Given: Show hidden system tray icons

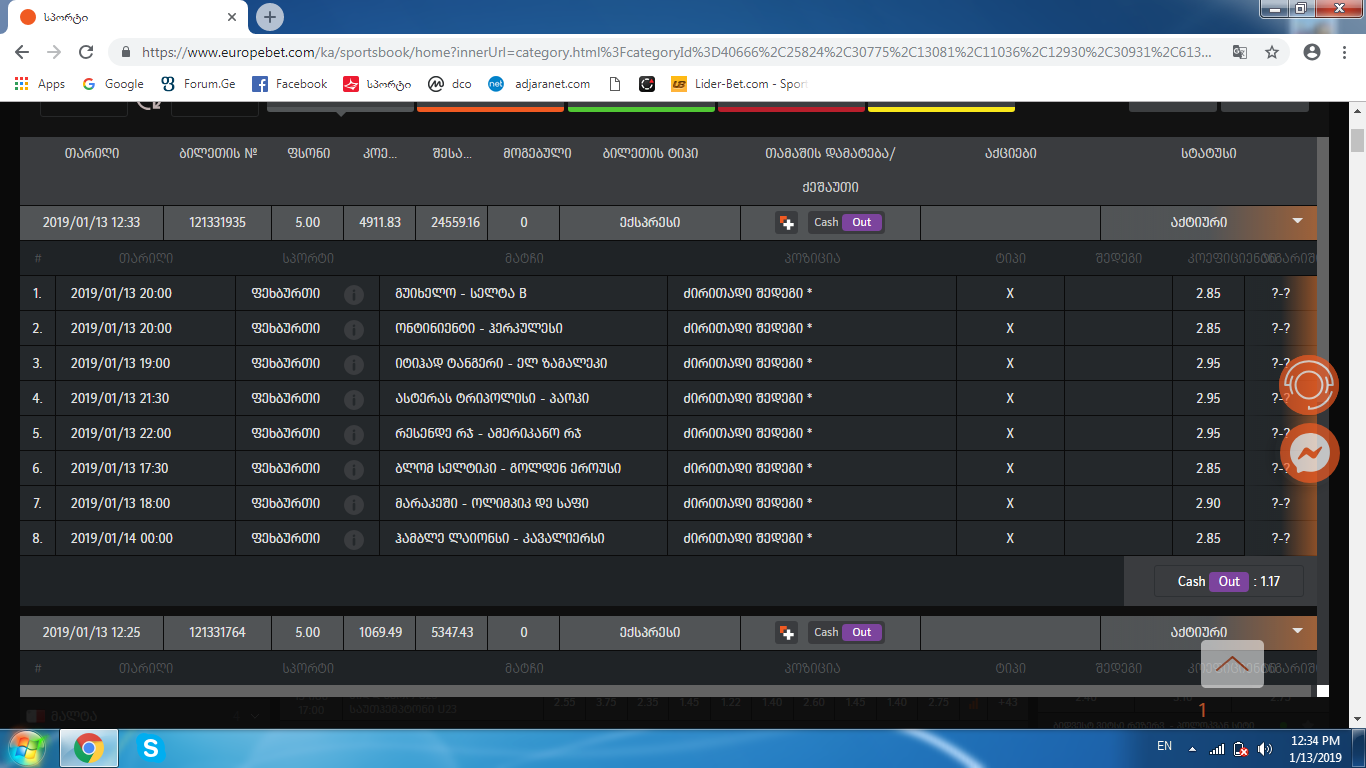Looking at the screenshot, I should (1192, 748).
